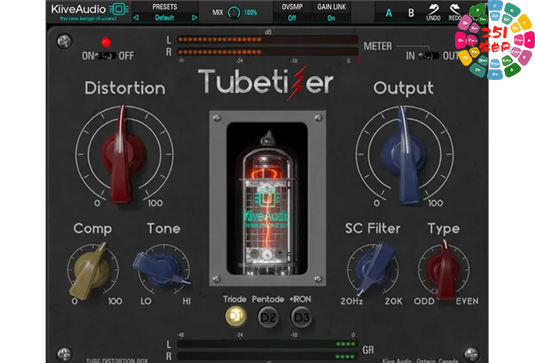The width and height of the screenshot is (535, 363).
Task: Toggle the ON/OFF power switch
Action: [x=106, y=56]
